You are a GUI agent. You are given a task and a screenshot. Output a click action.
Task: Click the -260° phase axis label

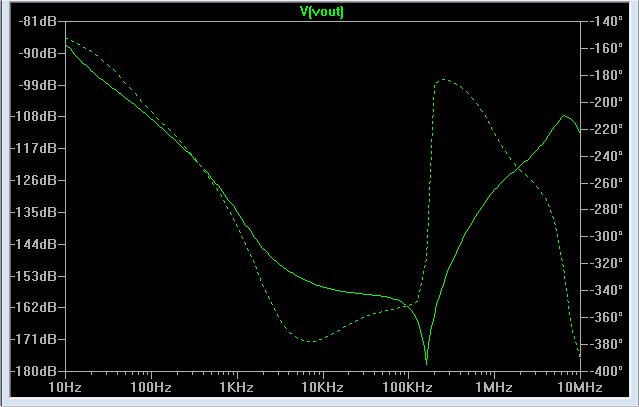click(x=606, y=183)
